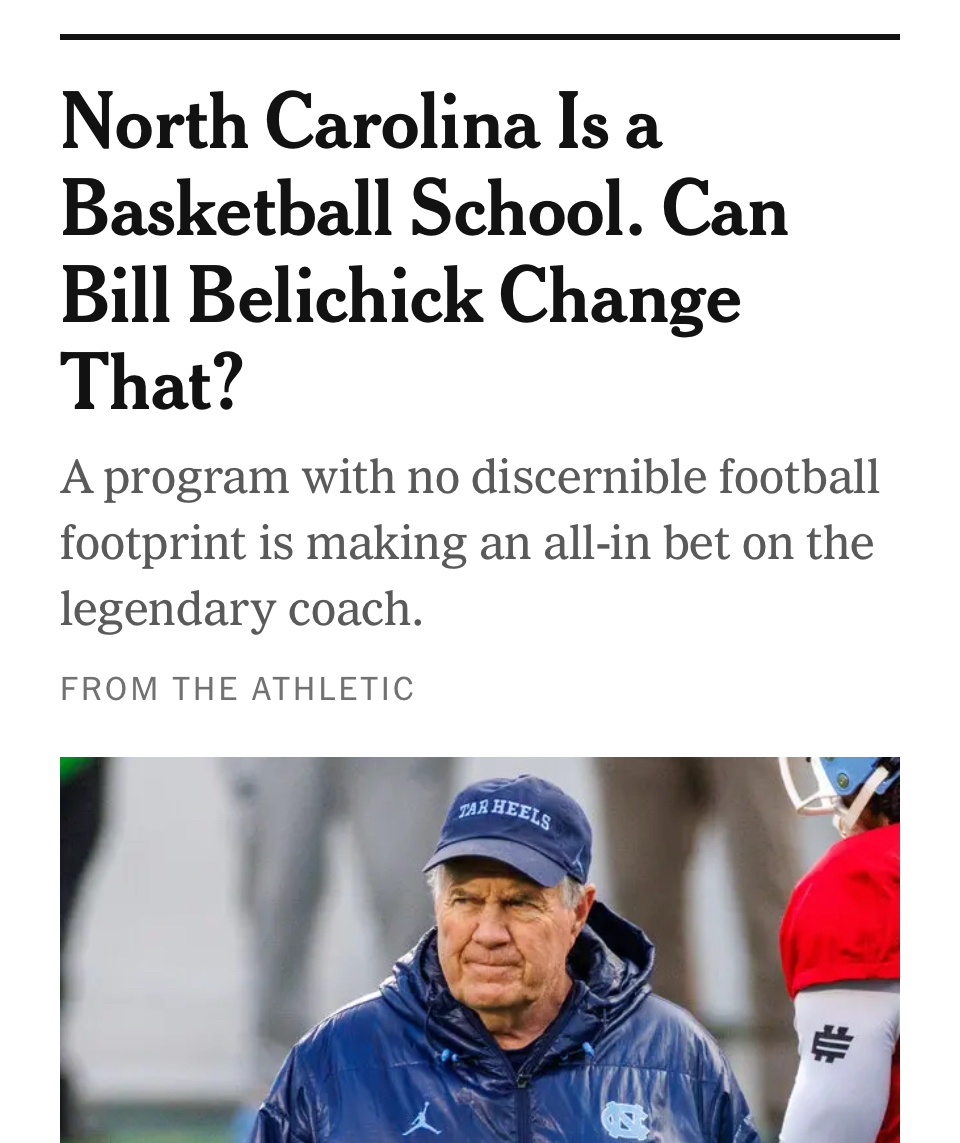Viewport: 960px width, 1143px height.
Task: Open the article photo of the coach
Action: click(x=480, y=950)
